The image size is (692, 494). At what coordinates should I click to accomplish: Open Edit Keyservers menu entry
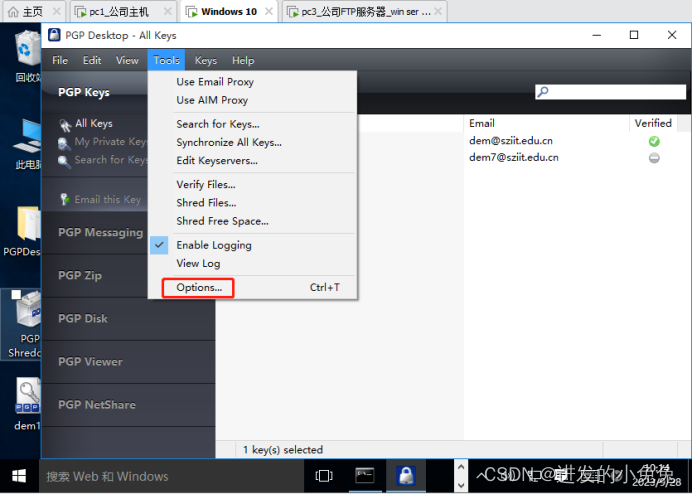pos(252,161)
